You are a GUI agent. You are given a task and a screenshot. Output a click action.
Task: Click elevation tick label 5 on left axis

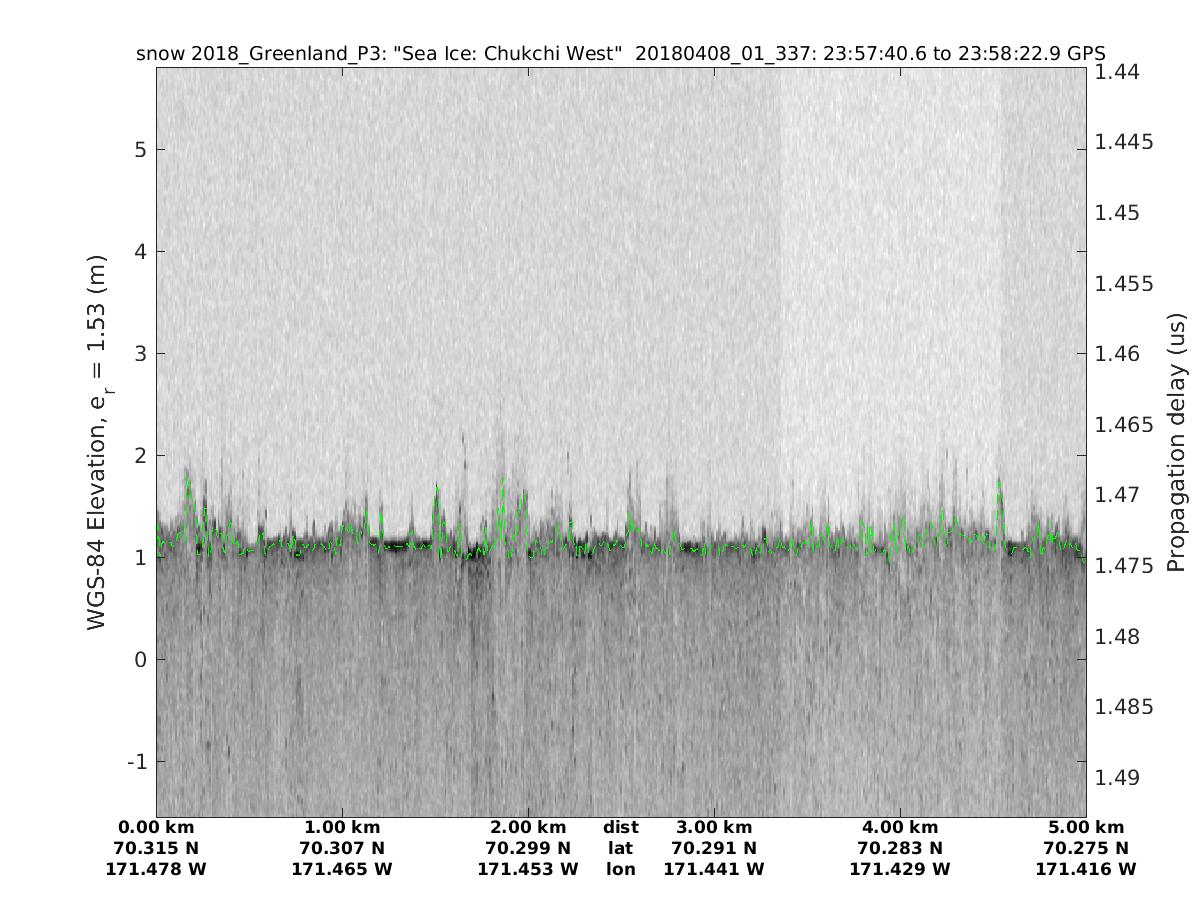(x=141, y=150)
